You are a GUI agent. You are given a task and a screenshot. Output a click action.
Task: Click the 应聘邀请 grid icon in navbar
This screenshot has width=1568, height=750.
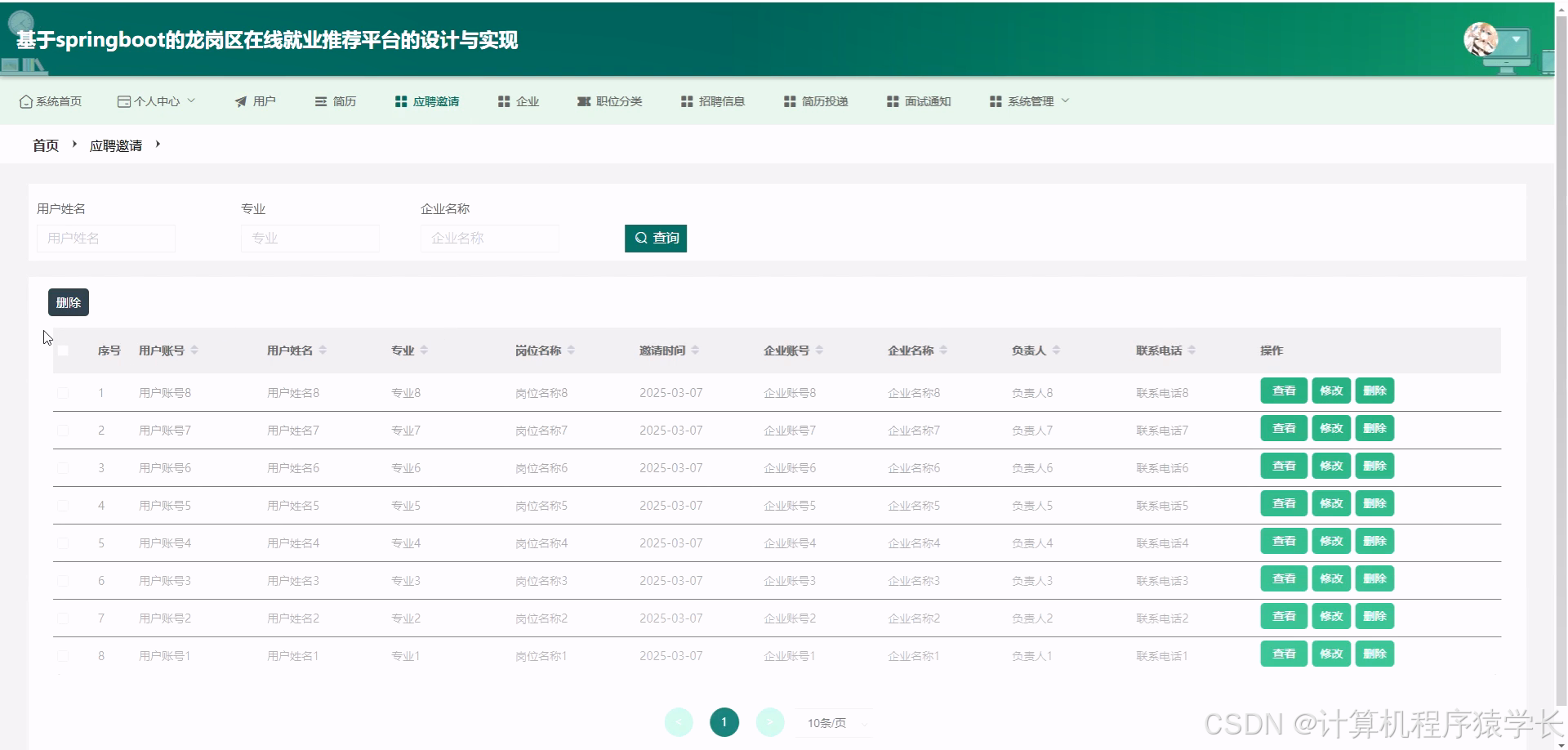(x=400, y=101)
